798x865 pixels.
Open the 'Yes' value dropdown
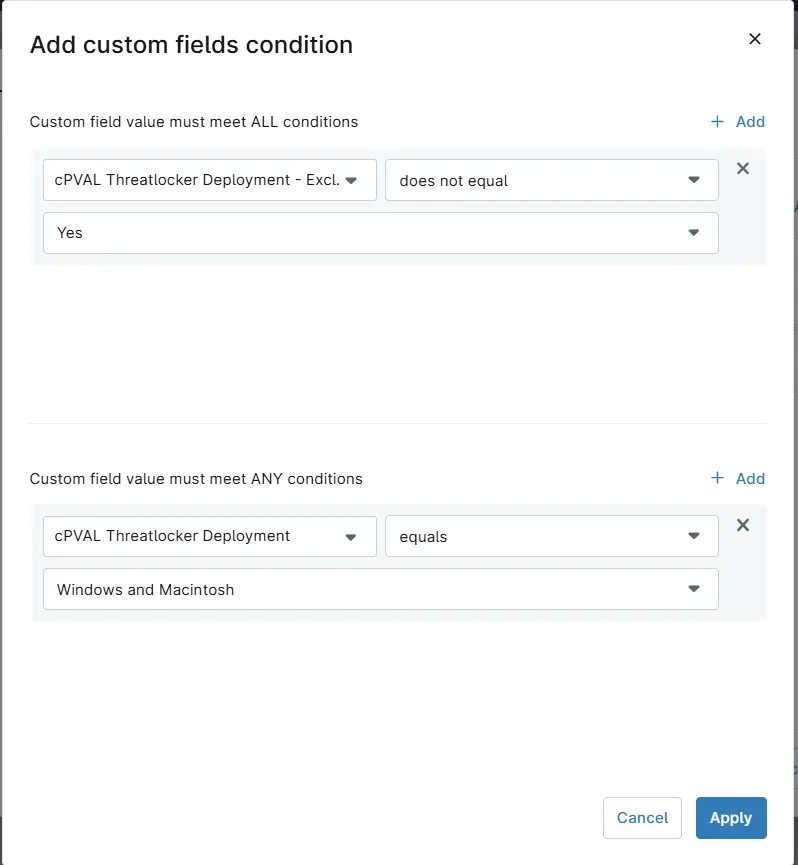(x=381, y=233)
